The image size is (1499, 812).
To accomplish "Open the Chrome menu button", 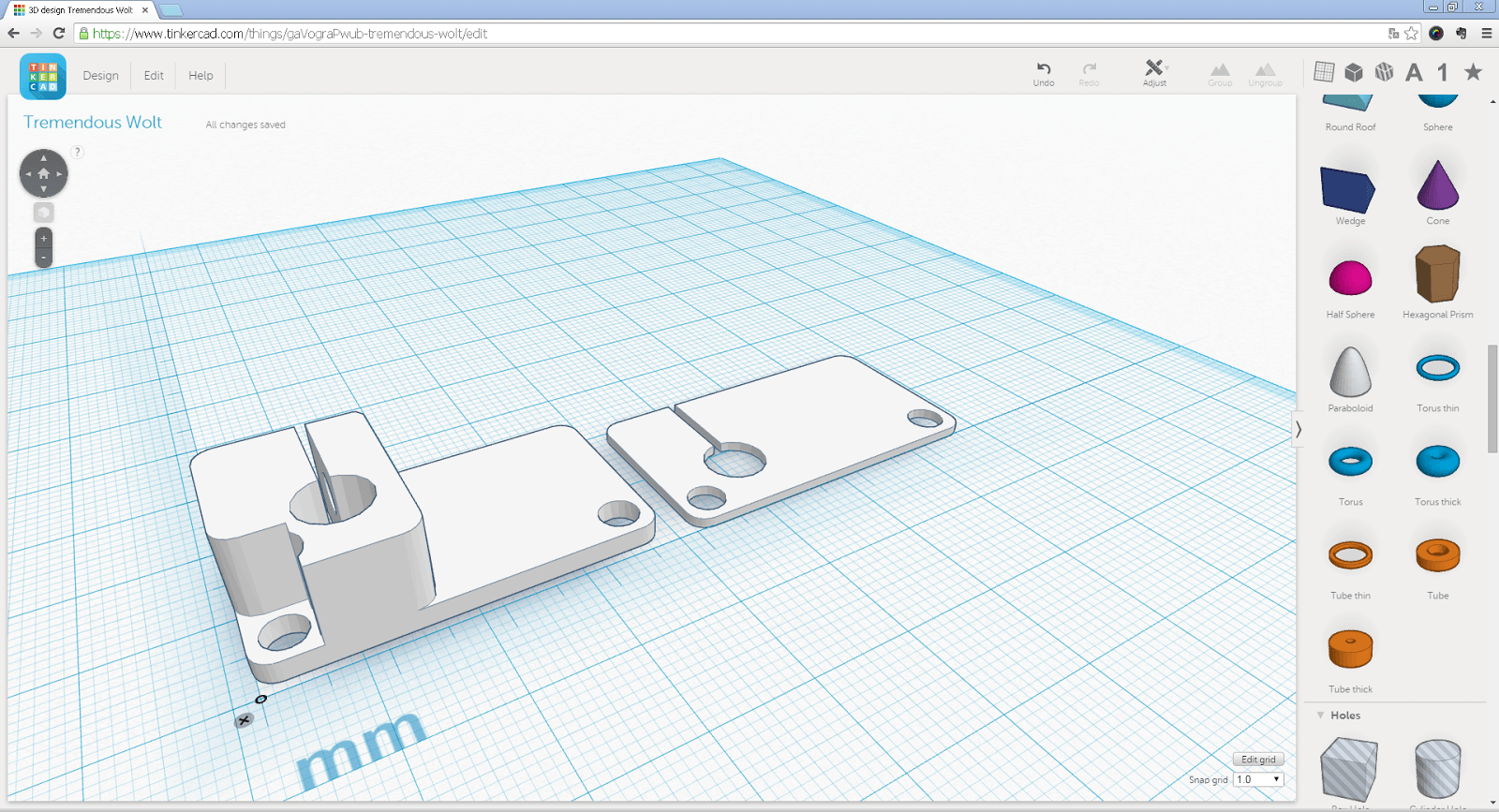I will pos(1486,34).
